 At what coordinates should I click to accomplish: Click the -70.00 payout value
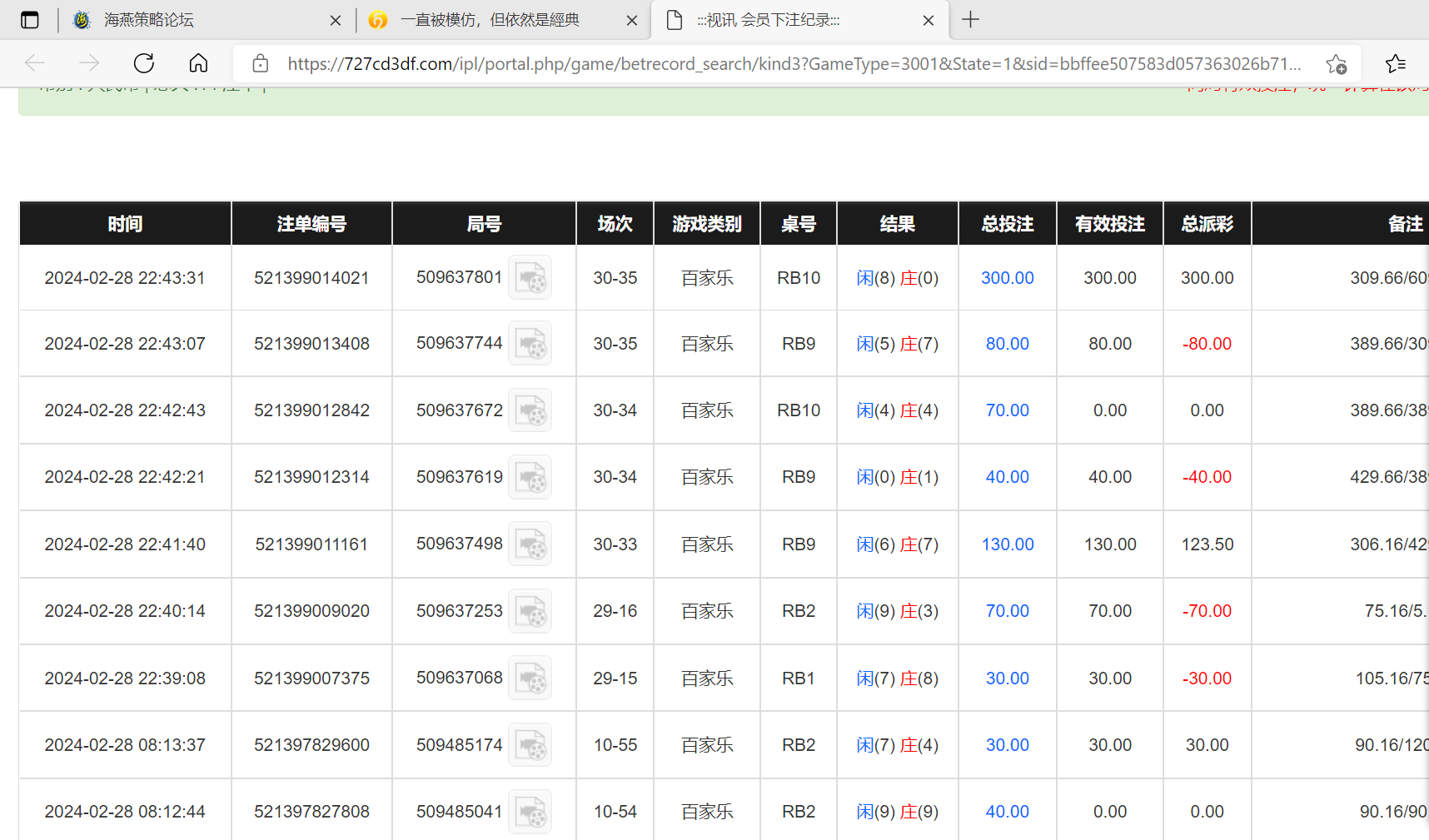pyautogui.click(x=1207, y=611)
